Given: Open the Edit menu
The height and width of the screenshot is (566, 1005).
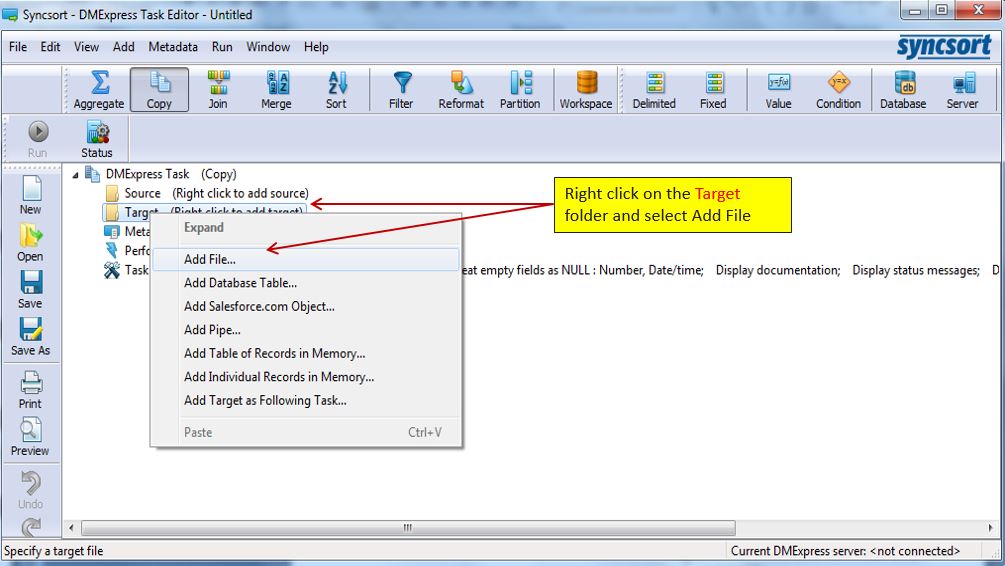Looking at the screenshot, I should pyautogui.click(x=50, y=47).
